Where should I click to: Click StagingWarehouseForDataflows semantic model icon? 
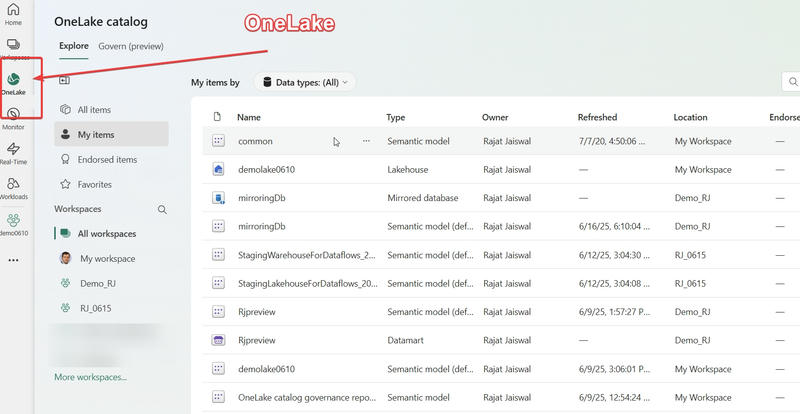click(218, 255)
